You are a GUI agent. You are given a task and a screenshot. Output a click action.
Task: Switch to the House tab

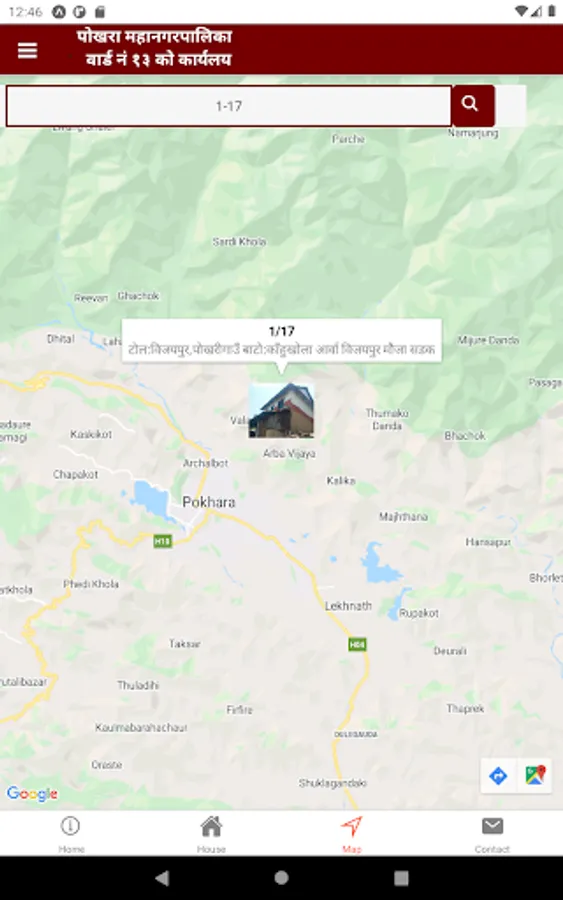pos(211,834)
